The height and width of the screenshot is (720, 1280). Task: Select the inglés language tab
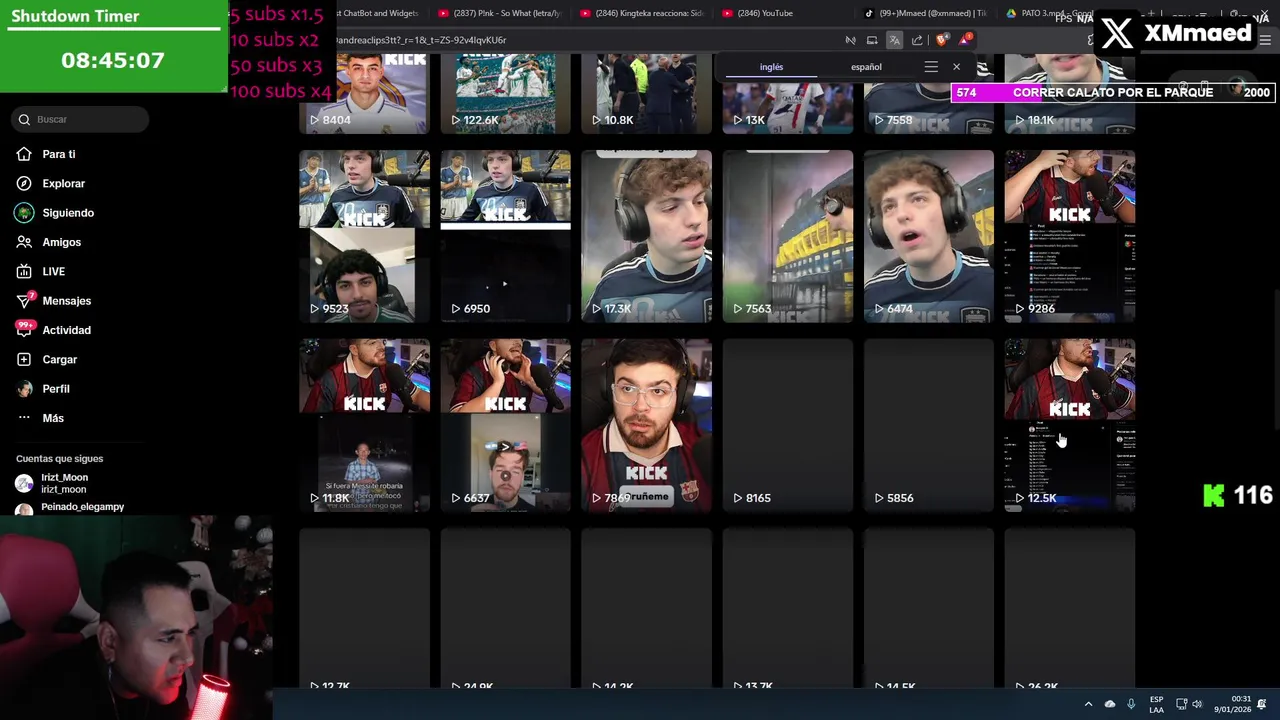pyautogui.click(x=771, y=67)
